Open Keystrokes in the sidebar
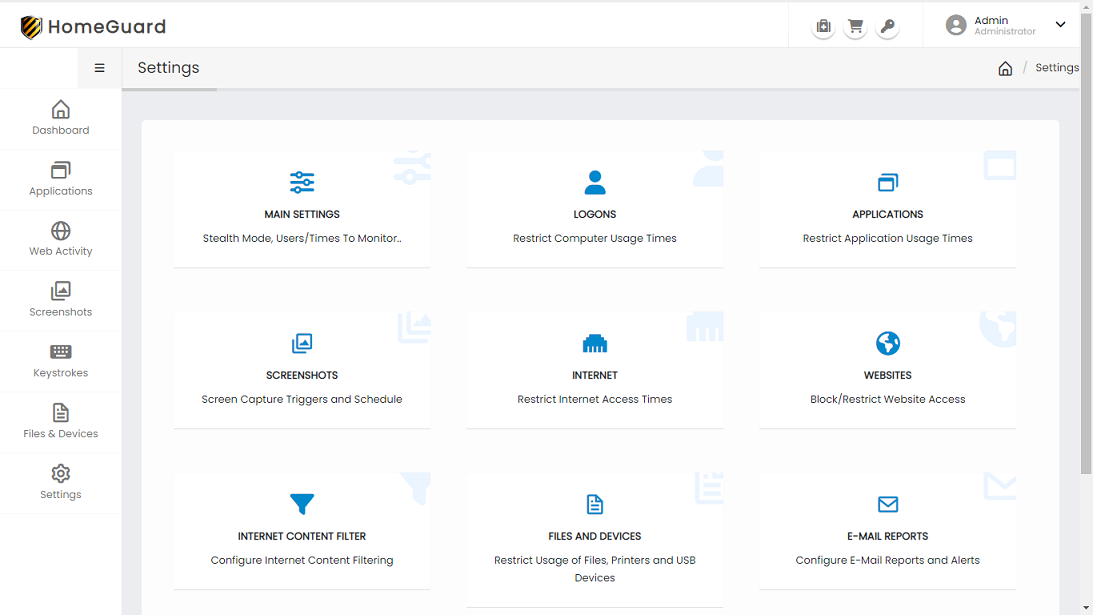This screenshot has width=1093, height=615. tap(61, 360)
